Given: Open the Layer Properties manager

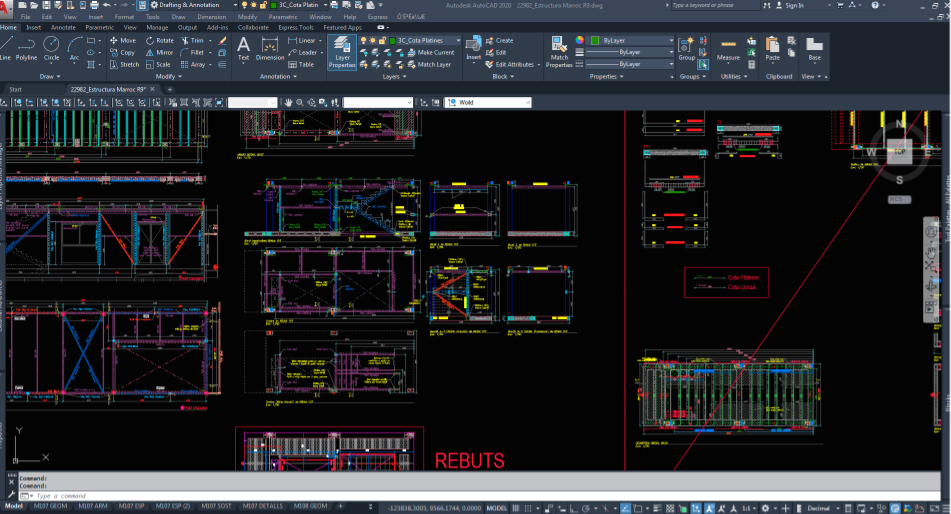Looking at the screenshot, I should tap(342, 52).
